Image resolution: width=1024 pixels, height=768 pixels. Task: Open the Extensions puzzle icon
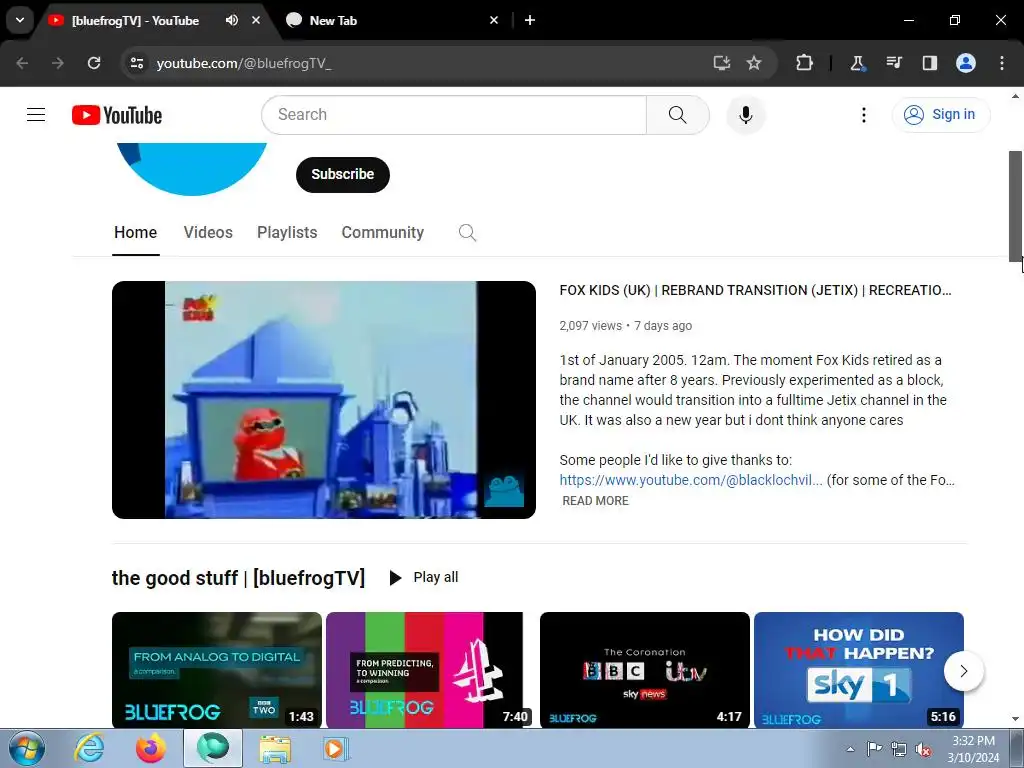804,63
